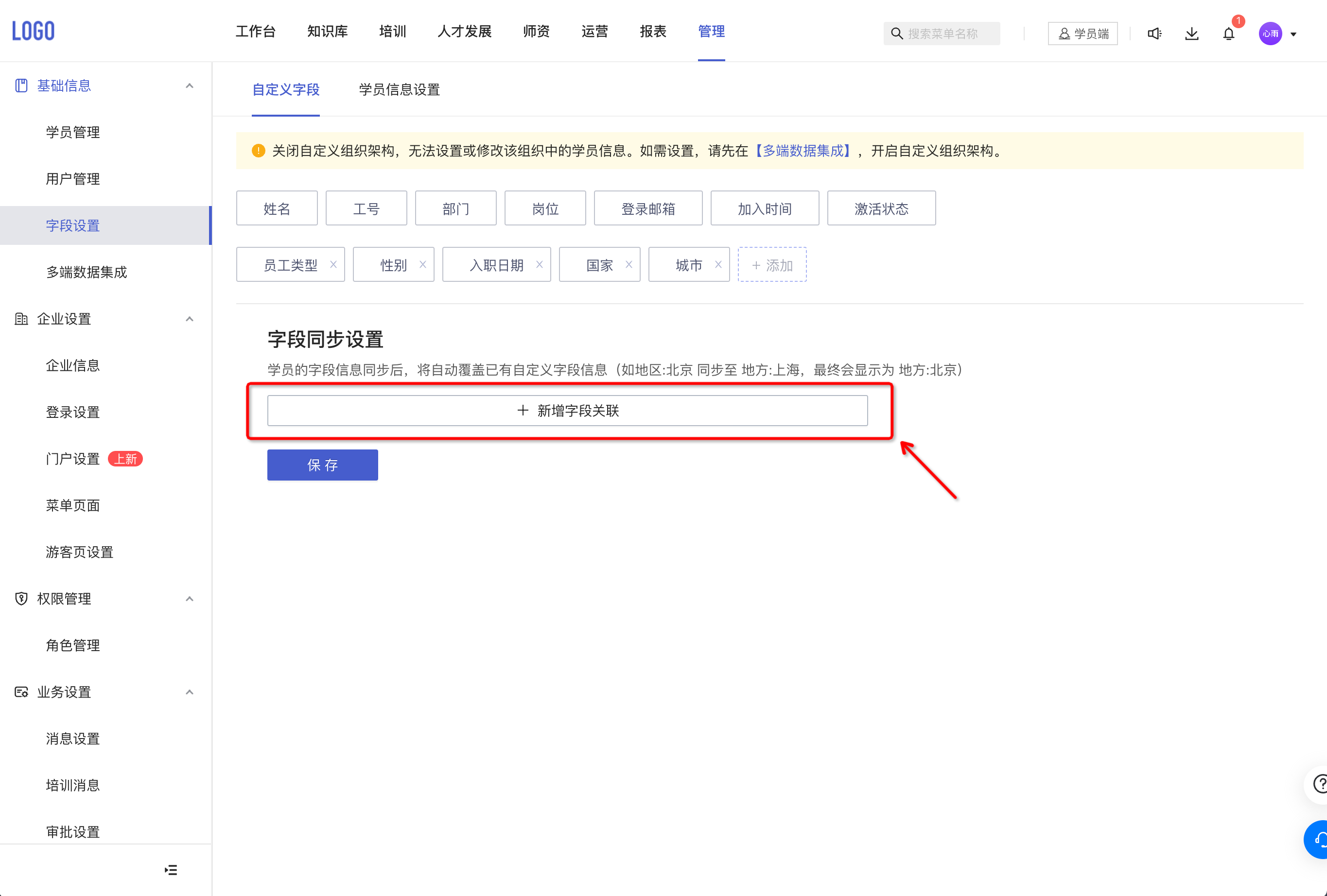Click the 权限管理 shield icon
1327x896 pixels.
(21, 599)
